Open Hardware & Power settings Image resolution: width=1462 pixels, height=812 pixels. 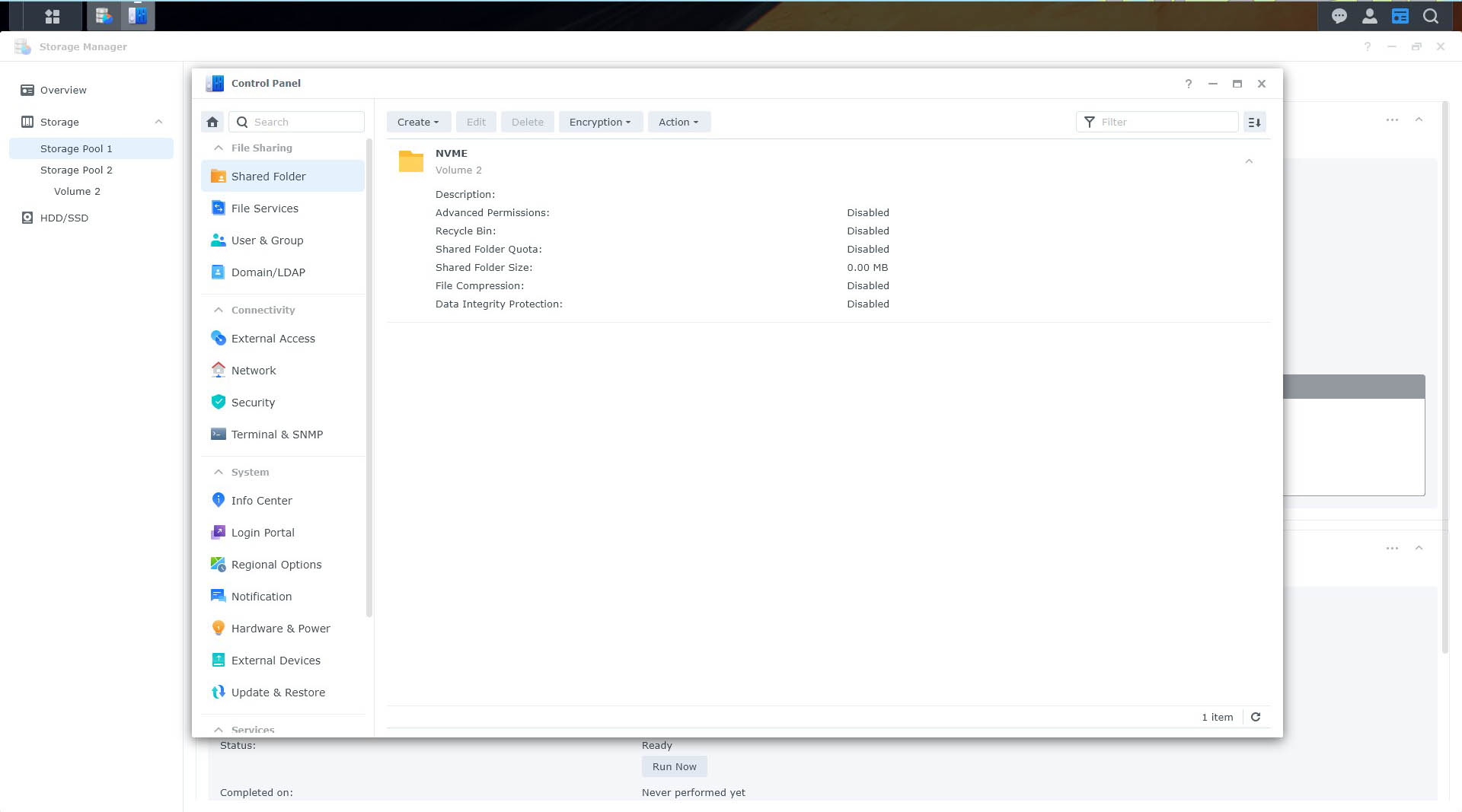(x=283, y=628)
